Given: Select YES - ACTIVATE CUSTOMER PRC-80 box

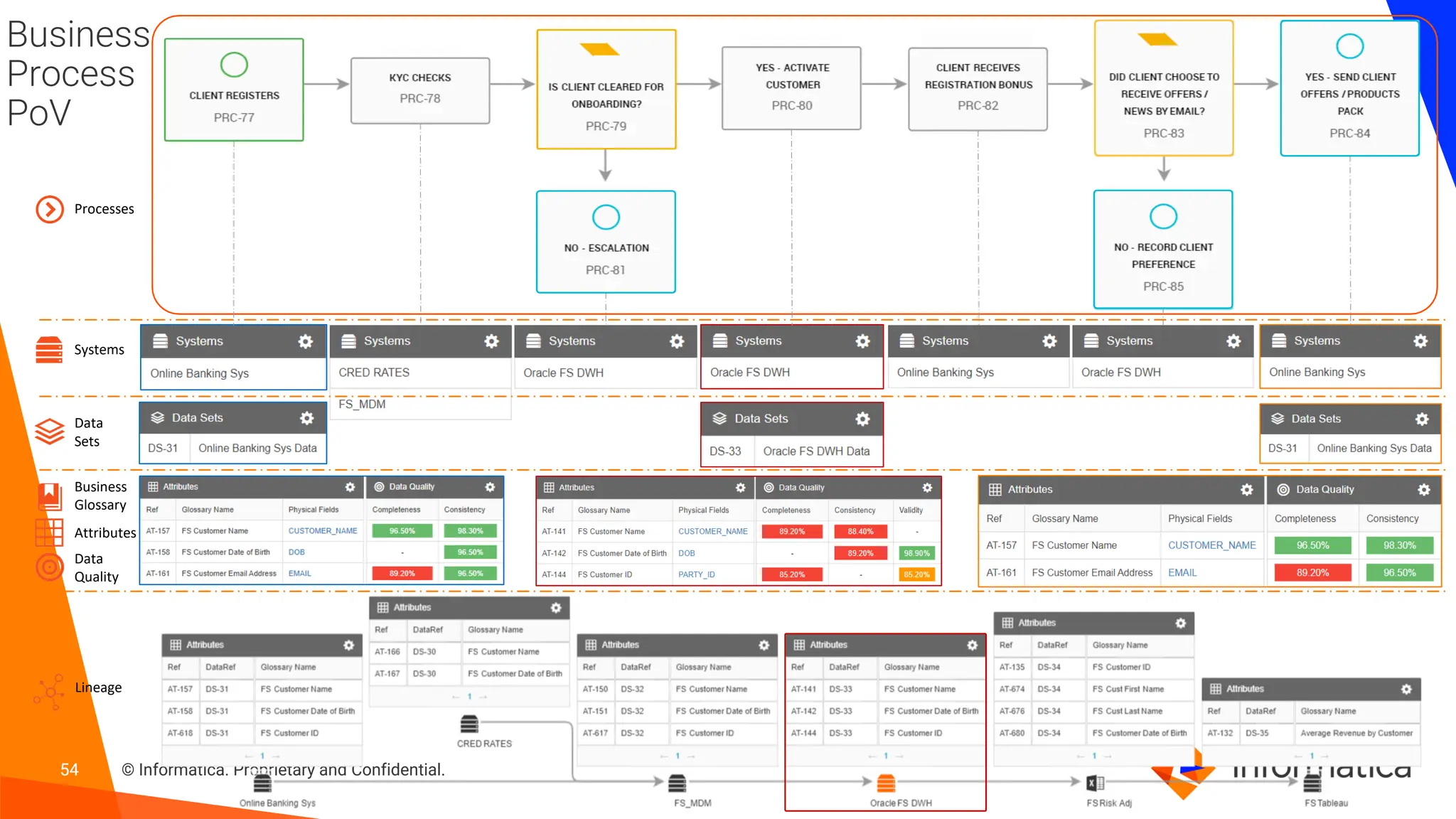Looking at the screenshot, I should tap(792, 88).
